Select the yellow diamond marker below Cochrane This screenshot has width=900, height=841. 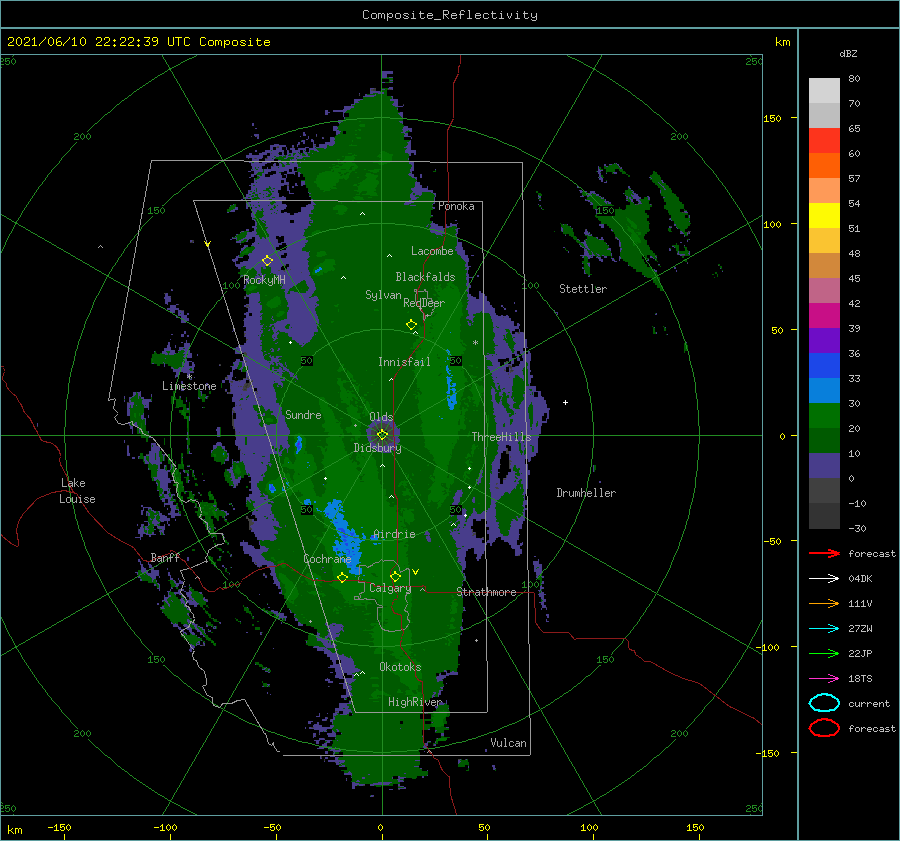tap(342, 577)
